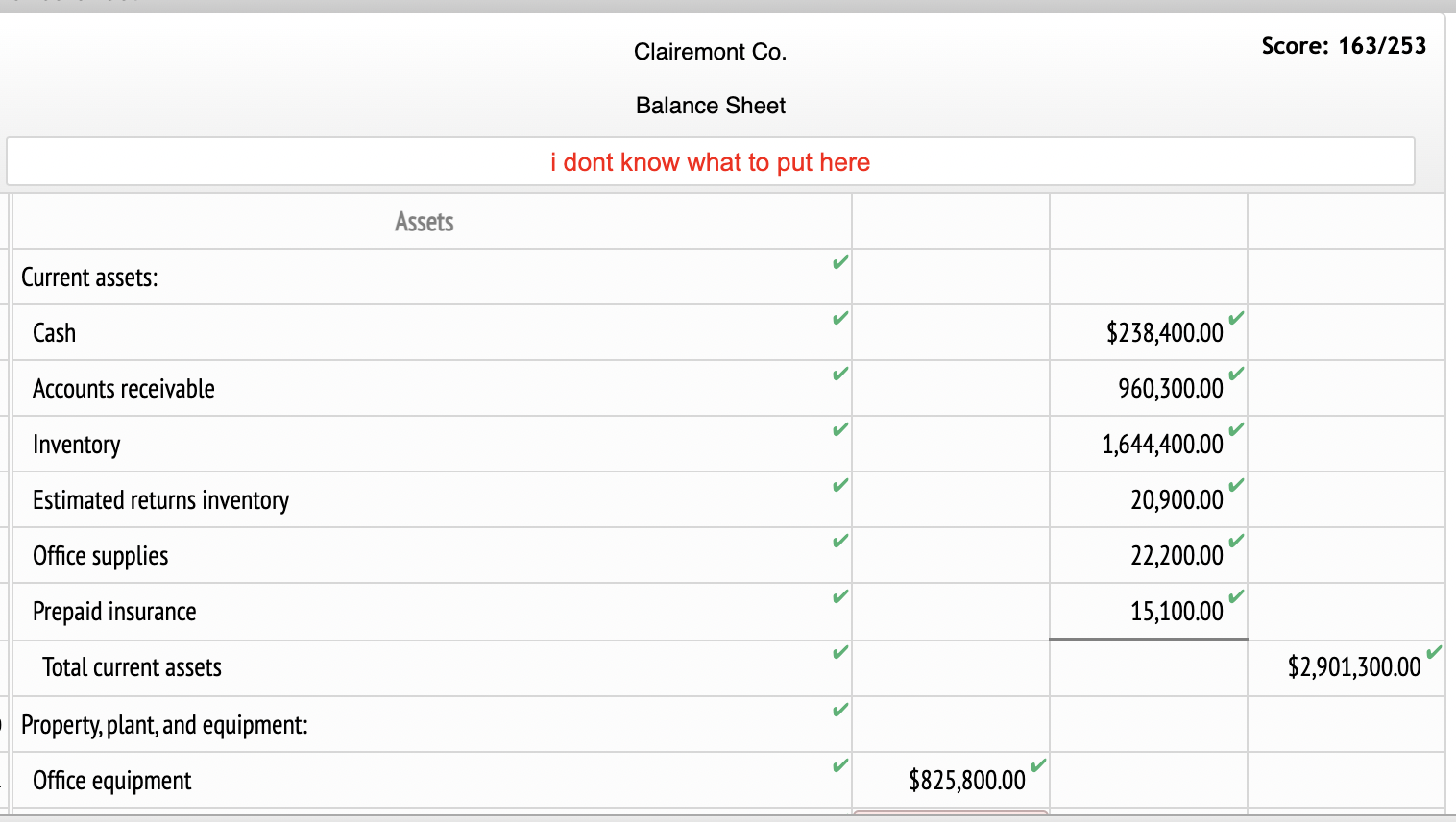Click the 1,644,400.00 Inventory amount
1456x822 pixels.
[1162, 445]
